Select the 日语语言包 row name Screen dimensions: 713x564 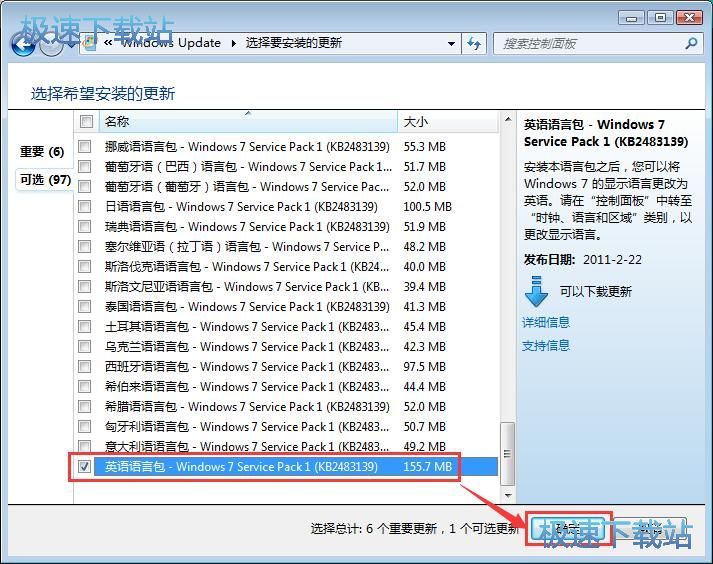241,206
